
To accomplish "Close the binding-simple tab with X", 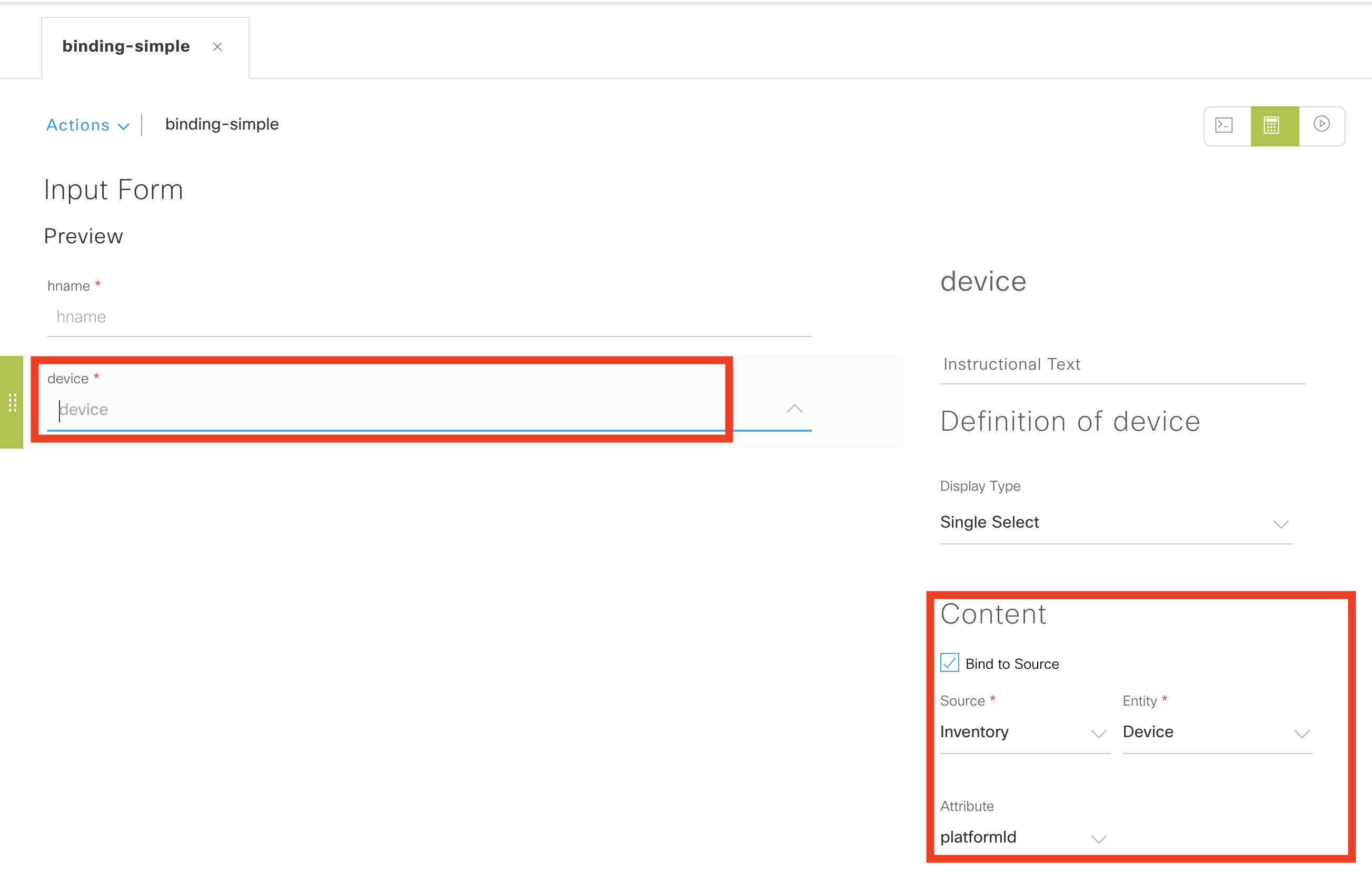I will (x=217, y=47).
